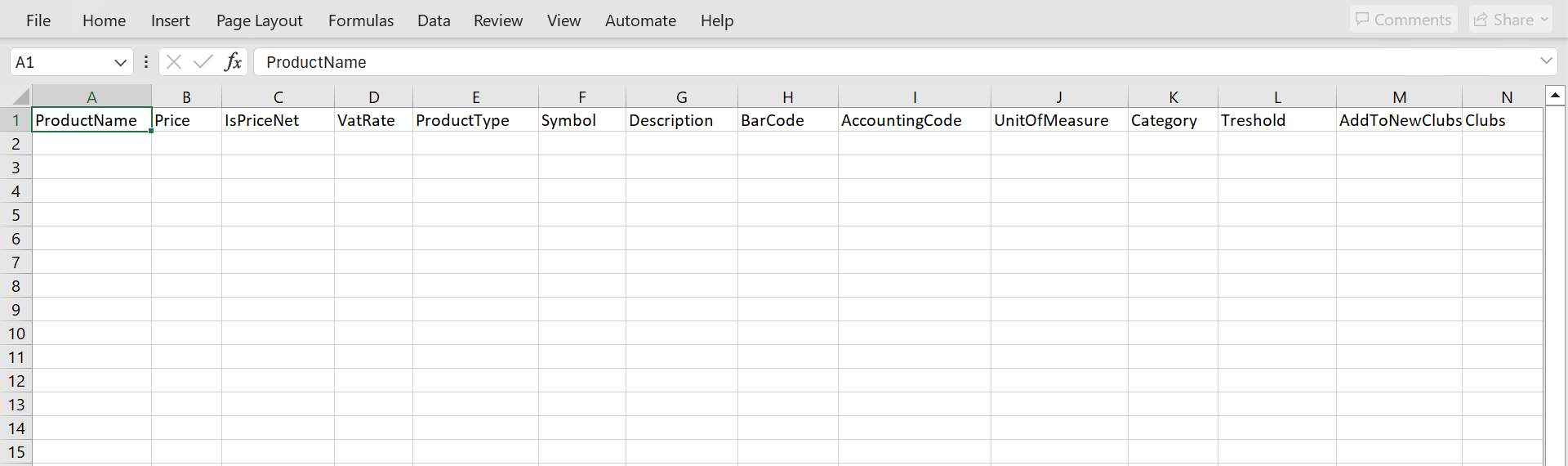Click the UnitOfMeasure cell in row 1

(1058, 120)
